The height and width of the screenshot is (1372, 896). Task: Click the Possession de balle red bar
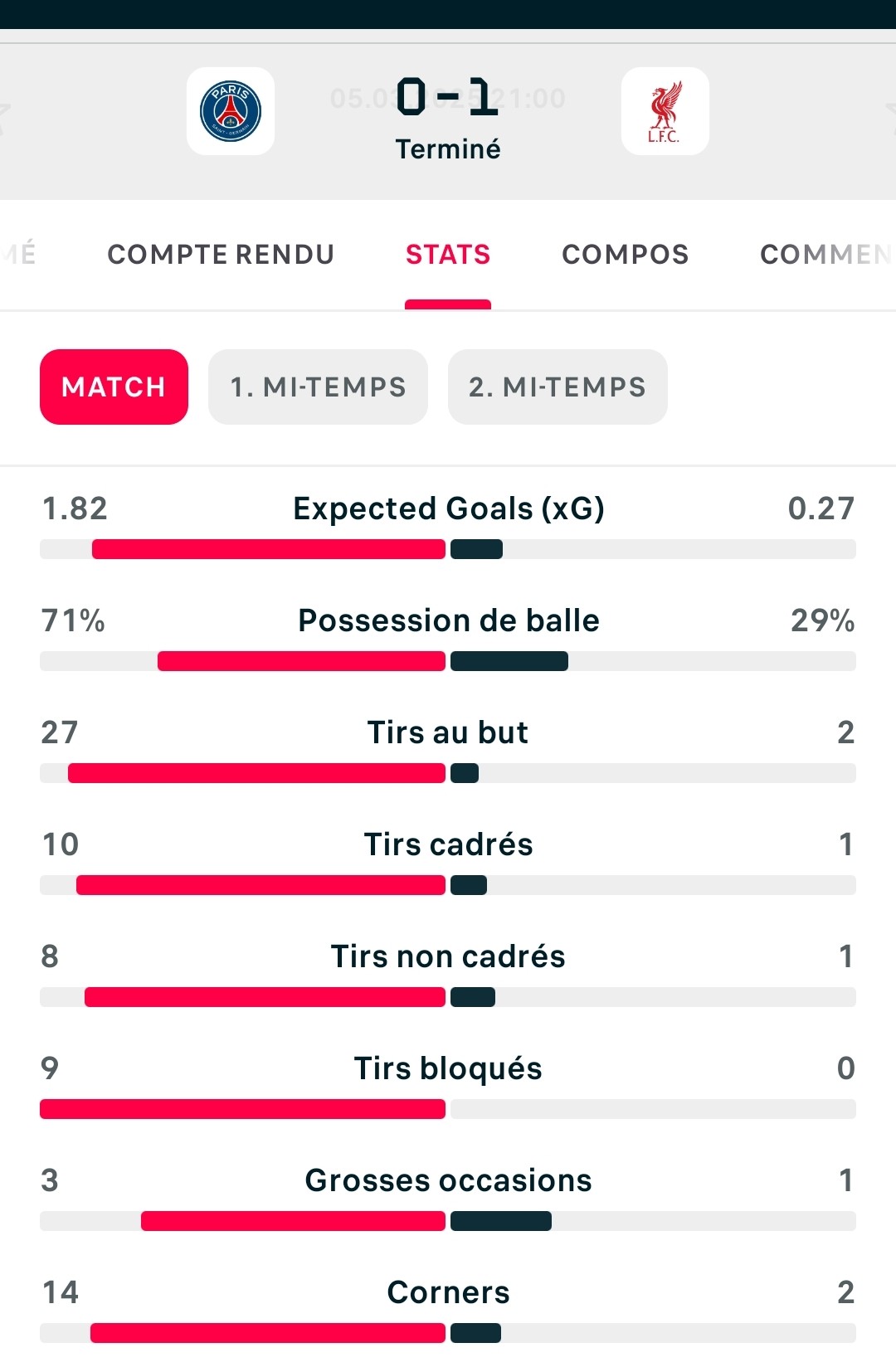[301, 661]
